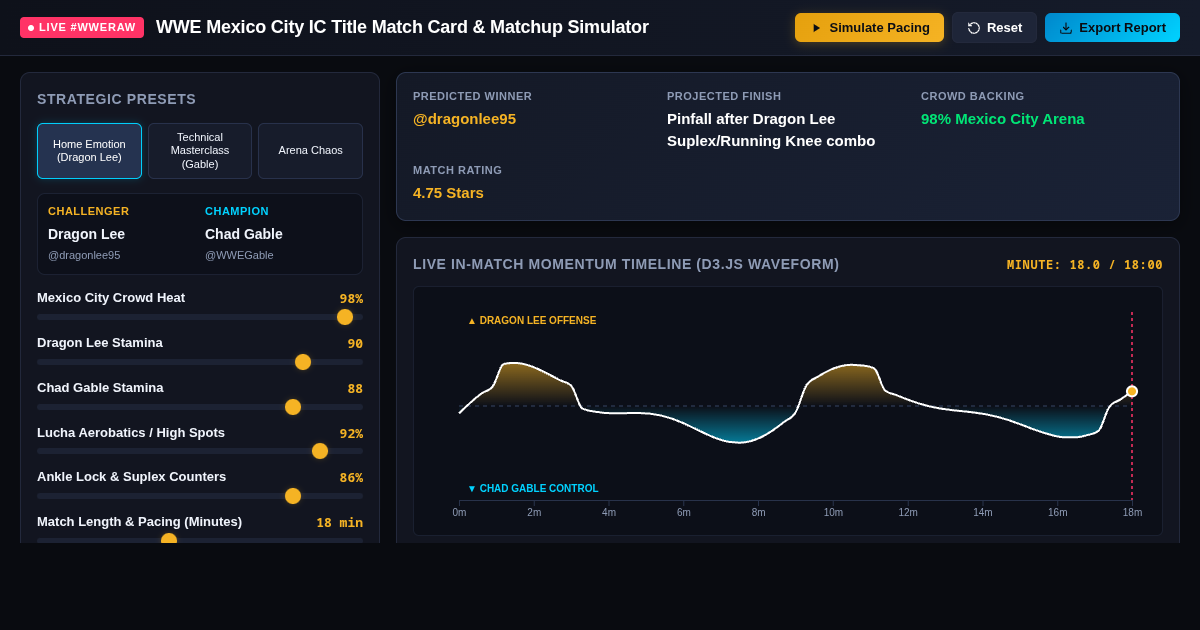Click the Export Report download icon

click(x=1066, y=28)
